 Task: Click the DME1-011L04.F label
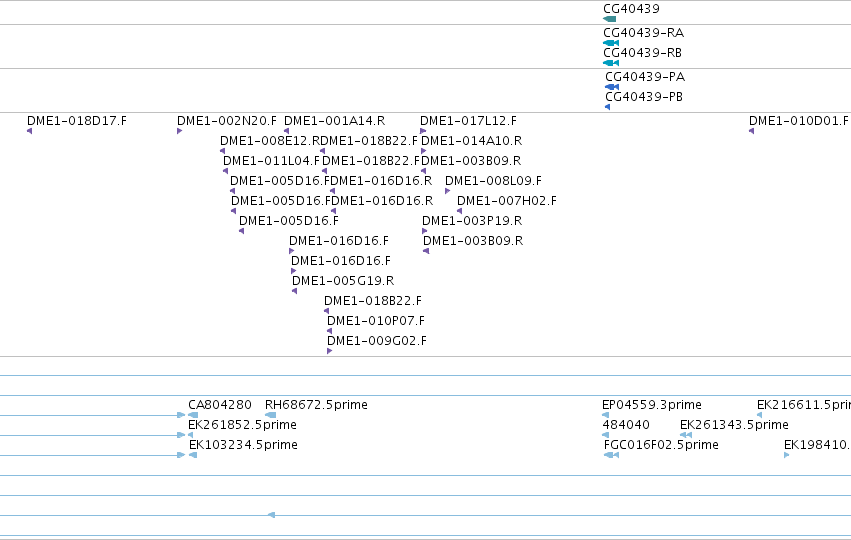pyautogui.click(x=272, y=161)
